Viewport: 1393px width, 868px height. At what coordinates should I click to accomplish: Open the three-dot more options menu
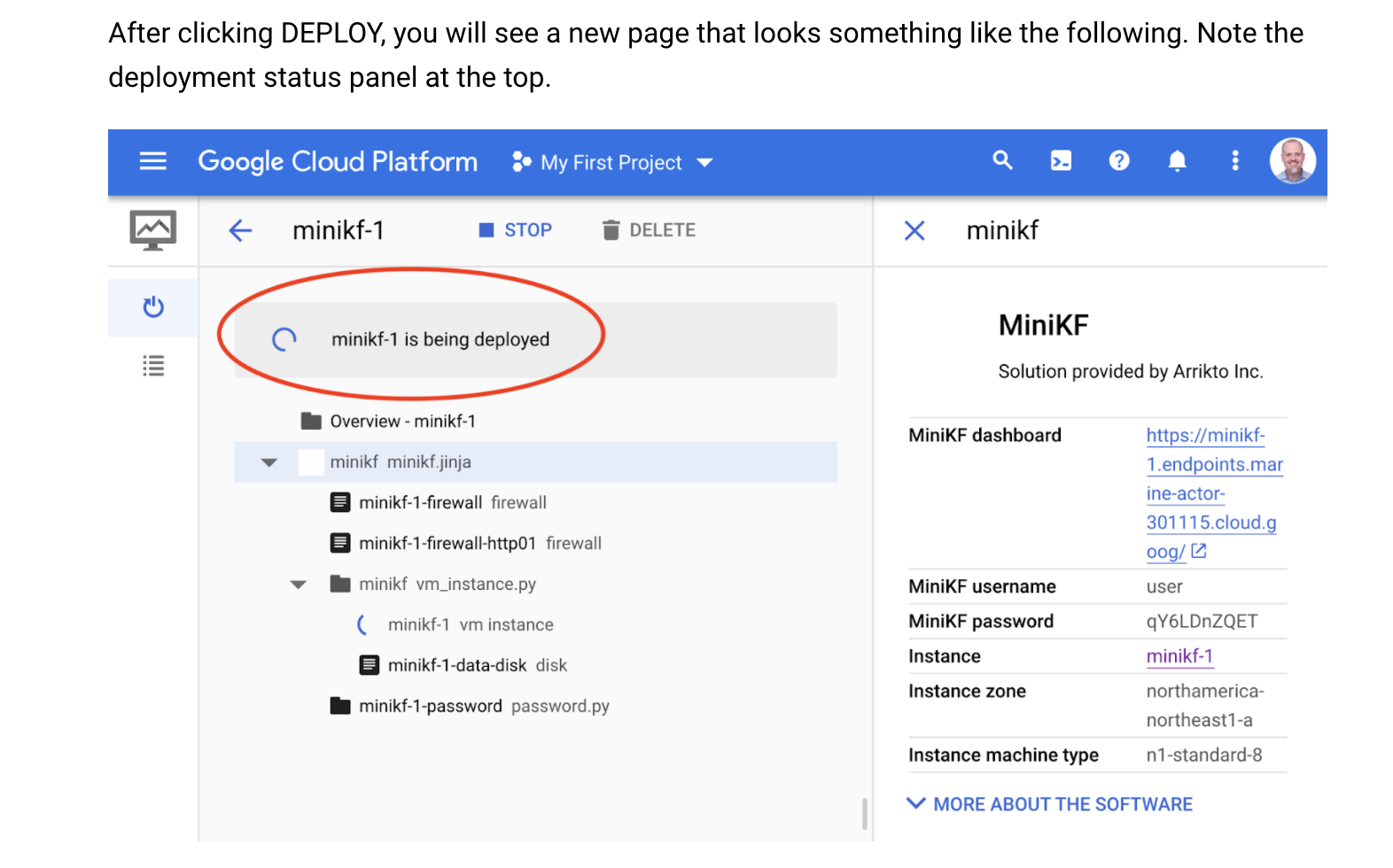(1234, 161)
